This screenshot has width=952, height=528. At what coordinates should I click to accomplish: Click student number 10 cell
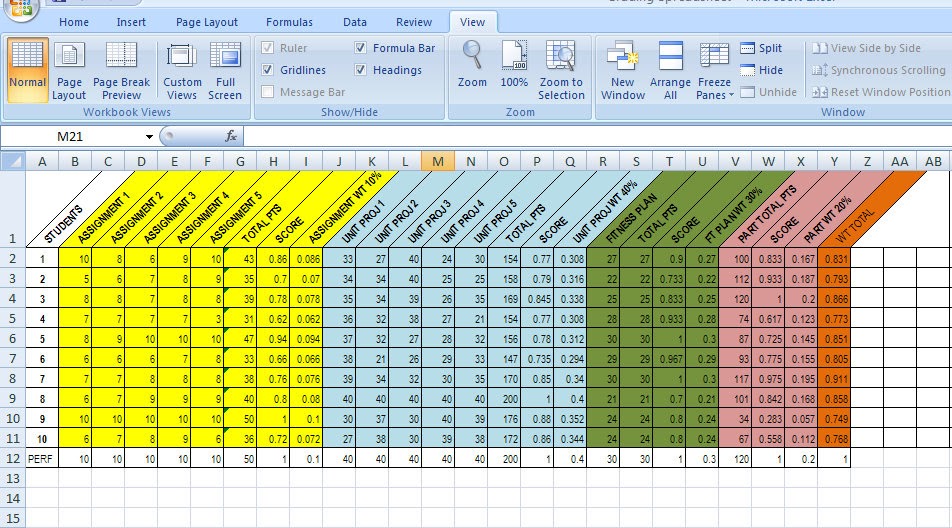[42, 439]
